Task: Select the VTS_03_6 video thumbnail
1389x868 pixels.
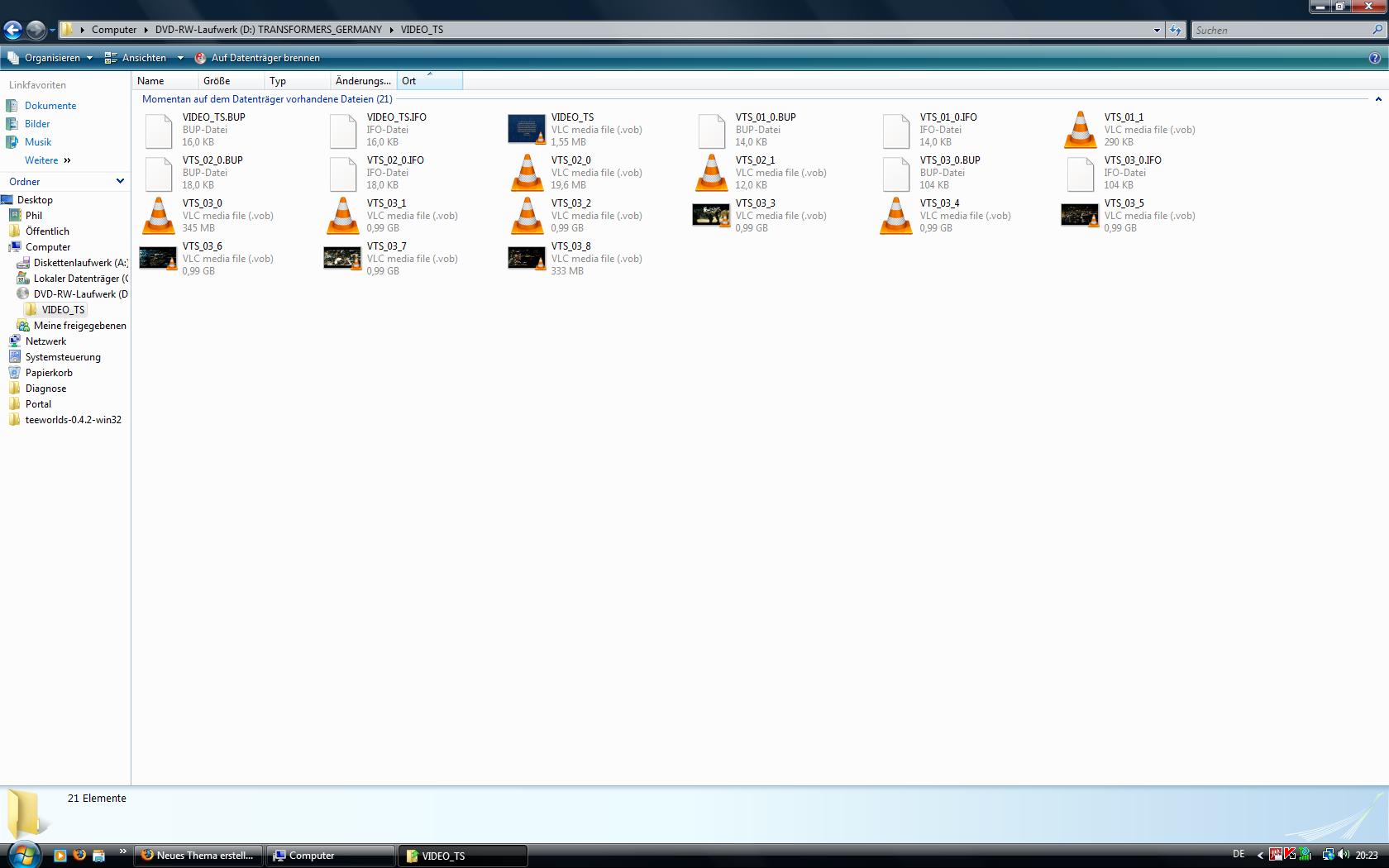Action: point(158,258)
